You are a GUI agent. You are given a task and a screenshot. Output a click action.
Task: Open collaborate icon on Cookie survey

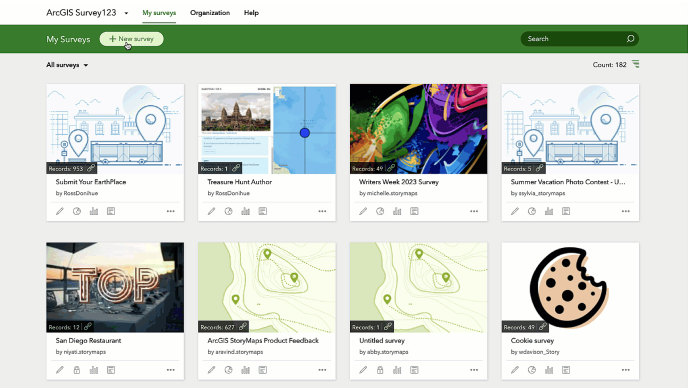point(532,370)
